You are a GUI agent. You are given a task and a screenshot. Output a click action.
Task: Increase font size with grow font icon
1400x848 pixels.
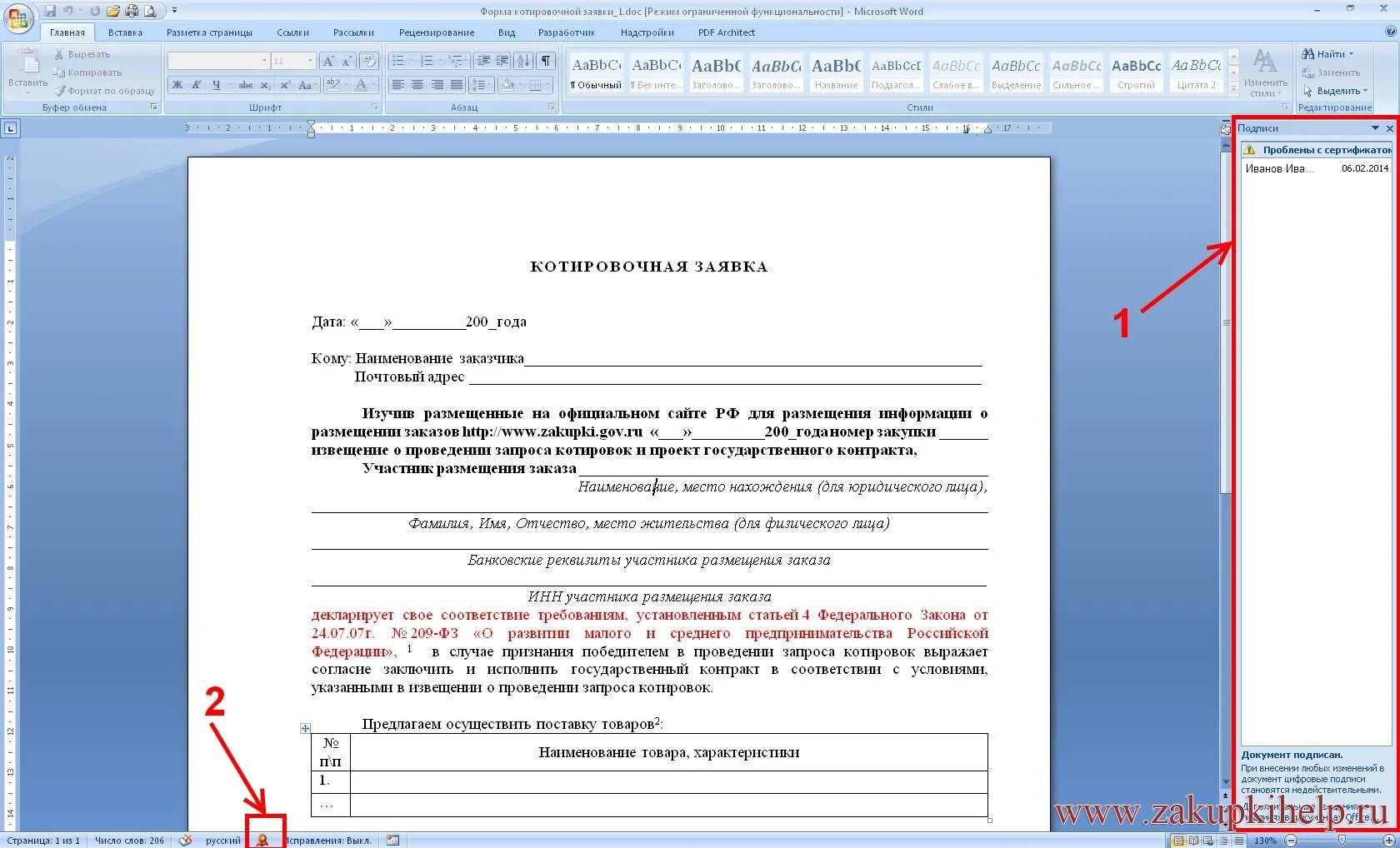click(328, 61)
